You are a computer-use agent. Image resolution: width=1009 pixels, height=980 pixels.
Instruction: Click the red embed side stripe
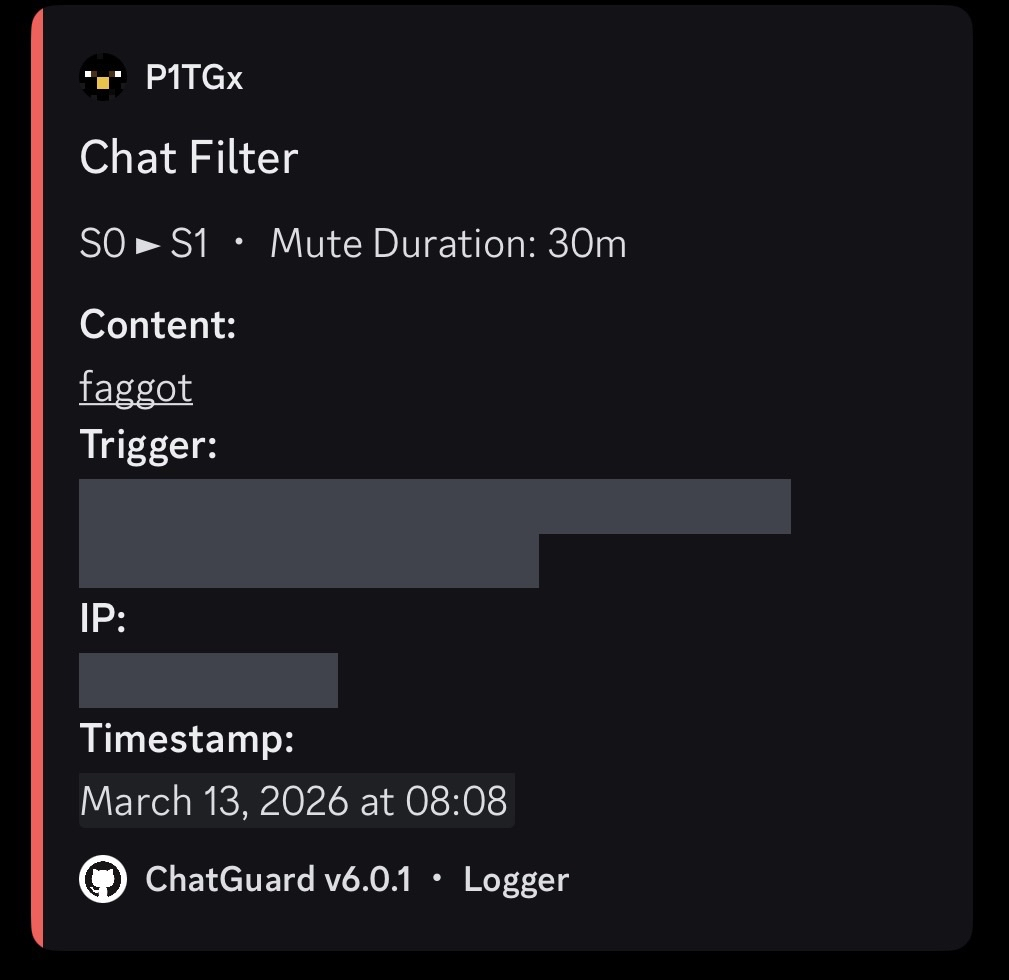click(37, 478)
